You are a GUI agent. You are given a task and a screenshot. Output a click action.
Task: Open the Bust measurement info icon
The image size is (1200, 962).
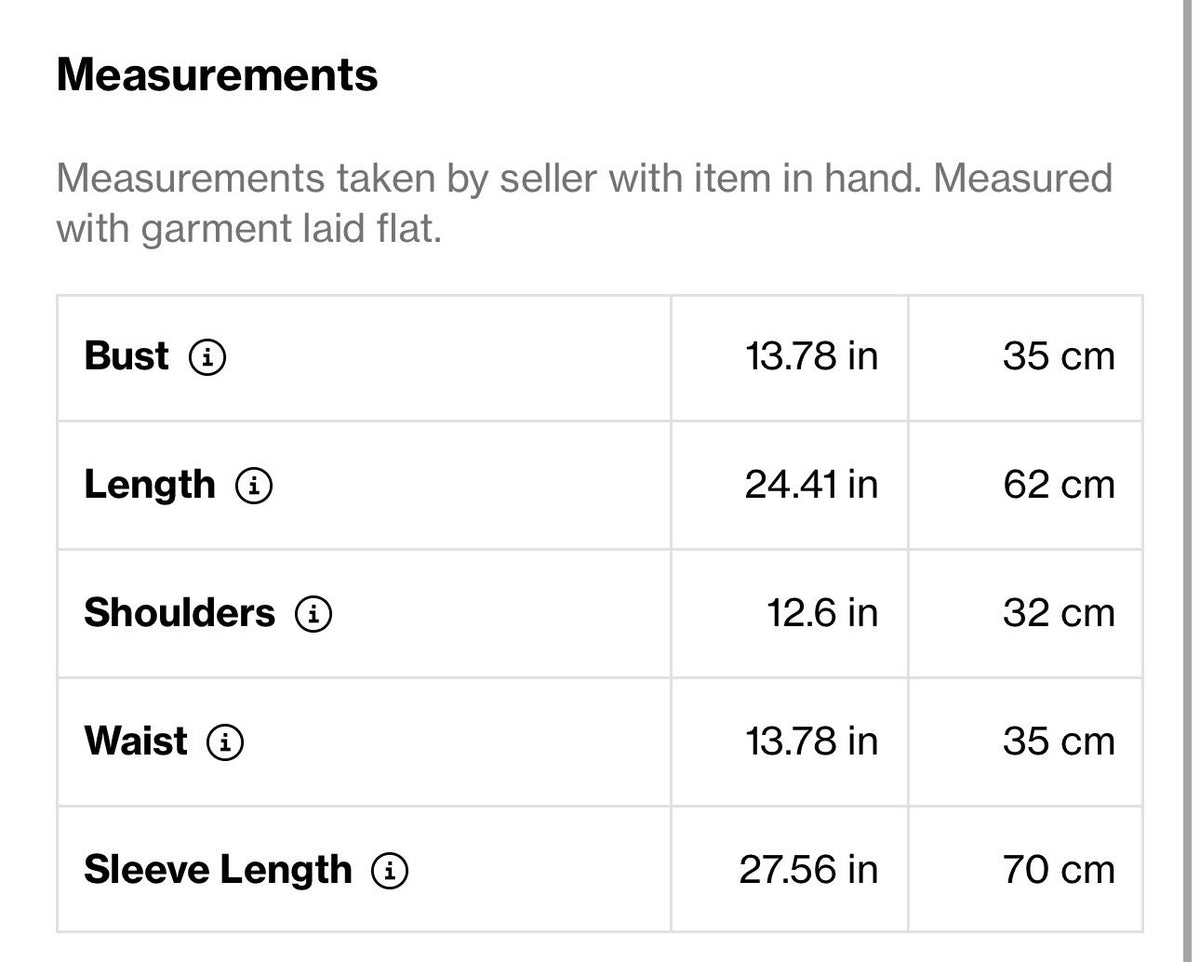tap(208, 356)
